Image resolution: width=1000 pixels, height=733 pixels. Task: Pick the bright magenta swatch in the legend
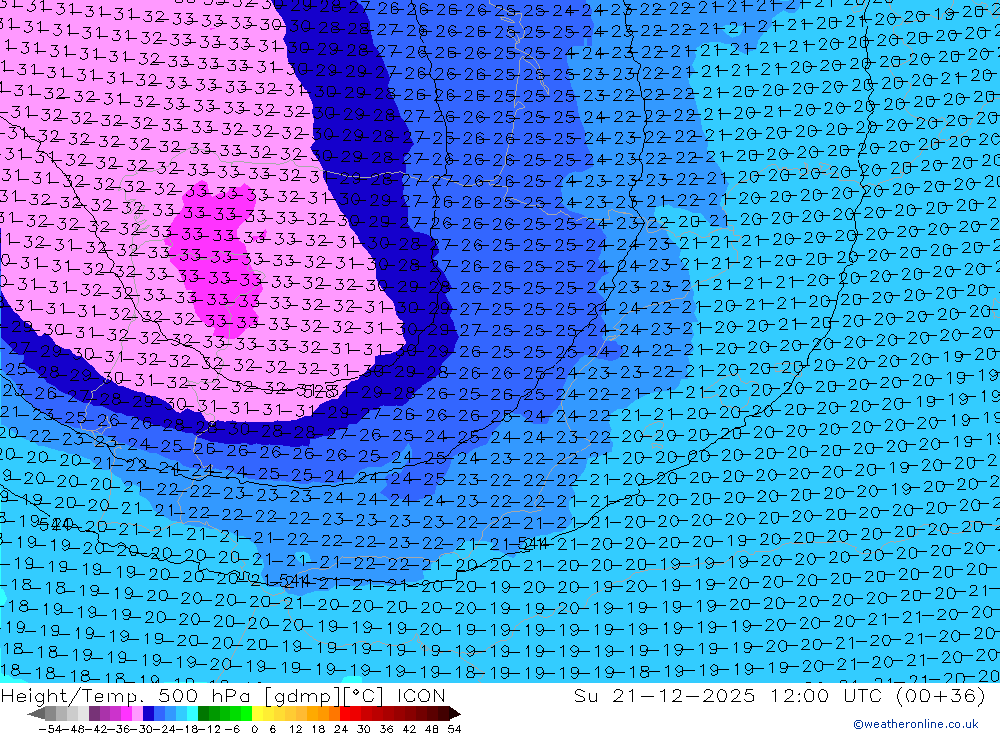click(126, 713)
